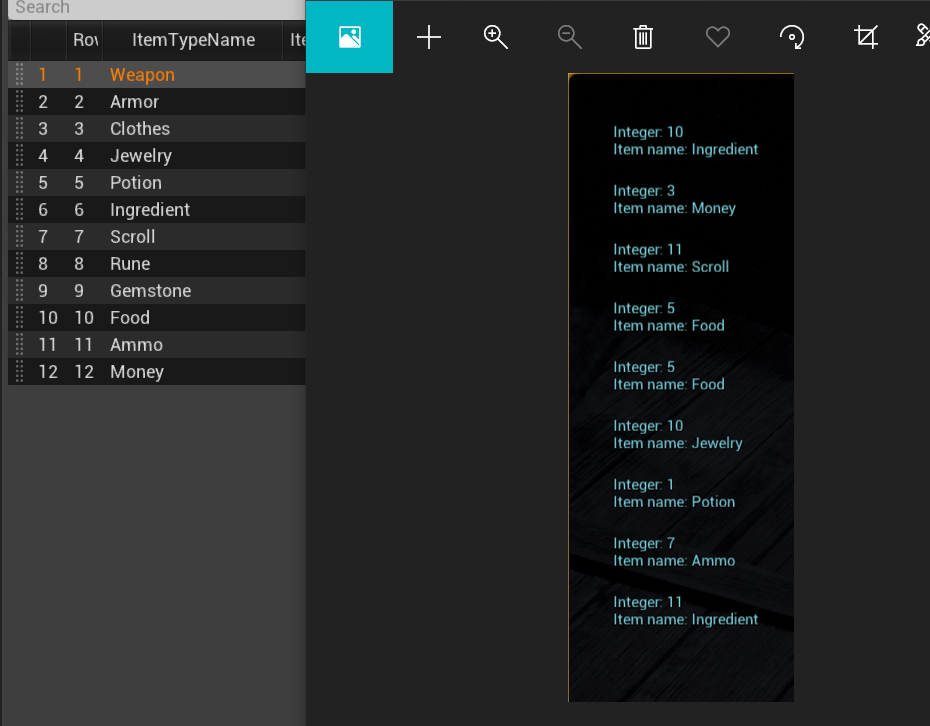Select the Gemstone row
Image resolution: width=930 pixels, height=726 pixels.
(157, 291)
